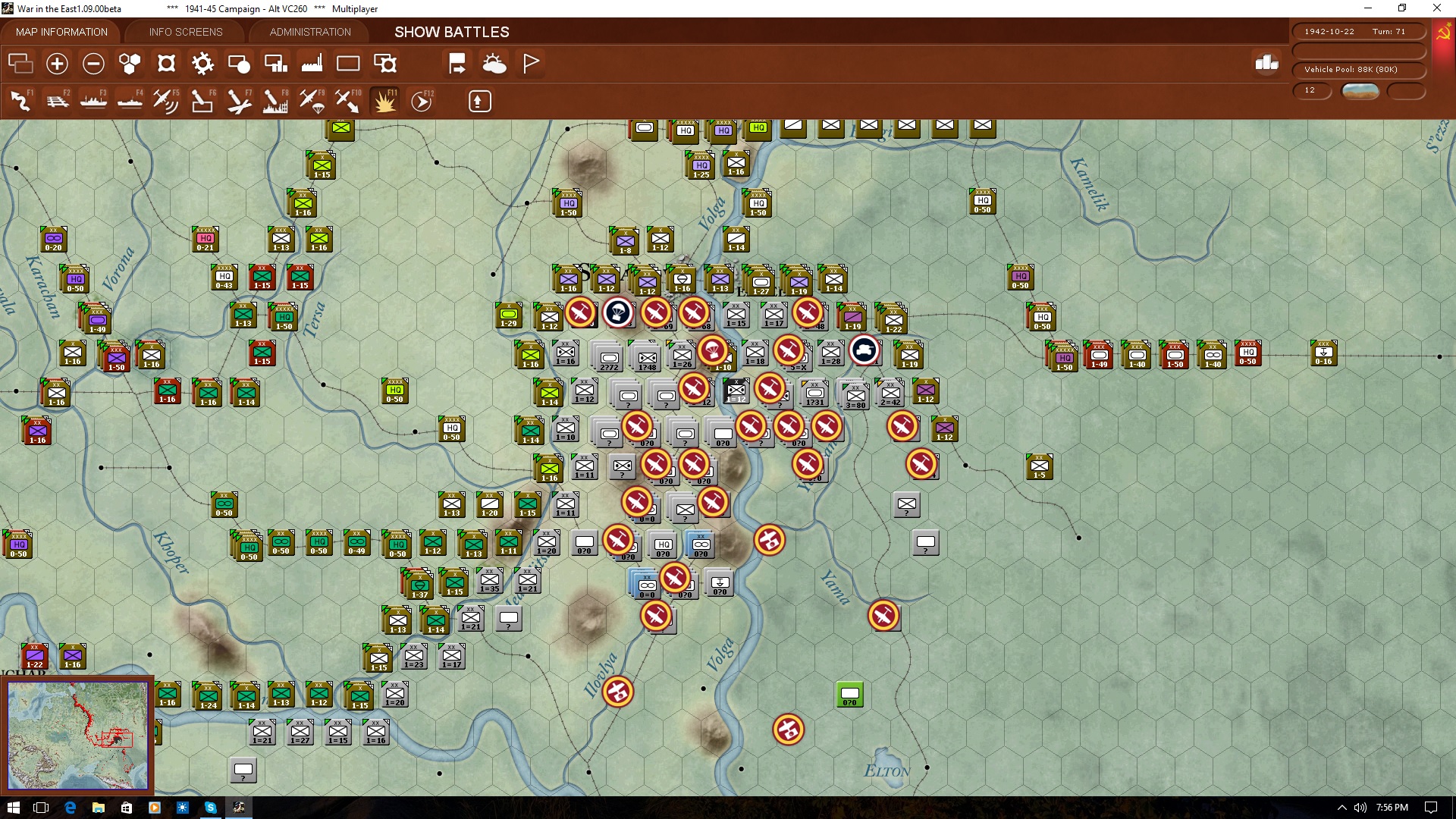
Task: Select F1 move mode arrow icon
Action: 20,101
